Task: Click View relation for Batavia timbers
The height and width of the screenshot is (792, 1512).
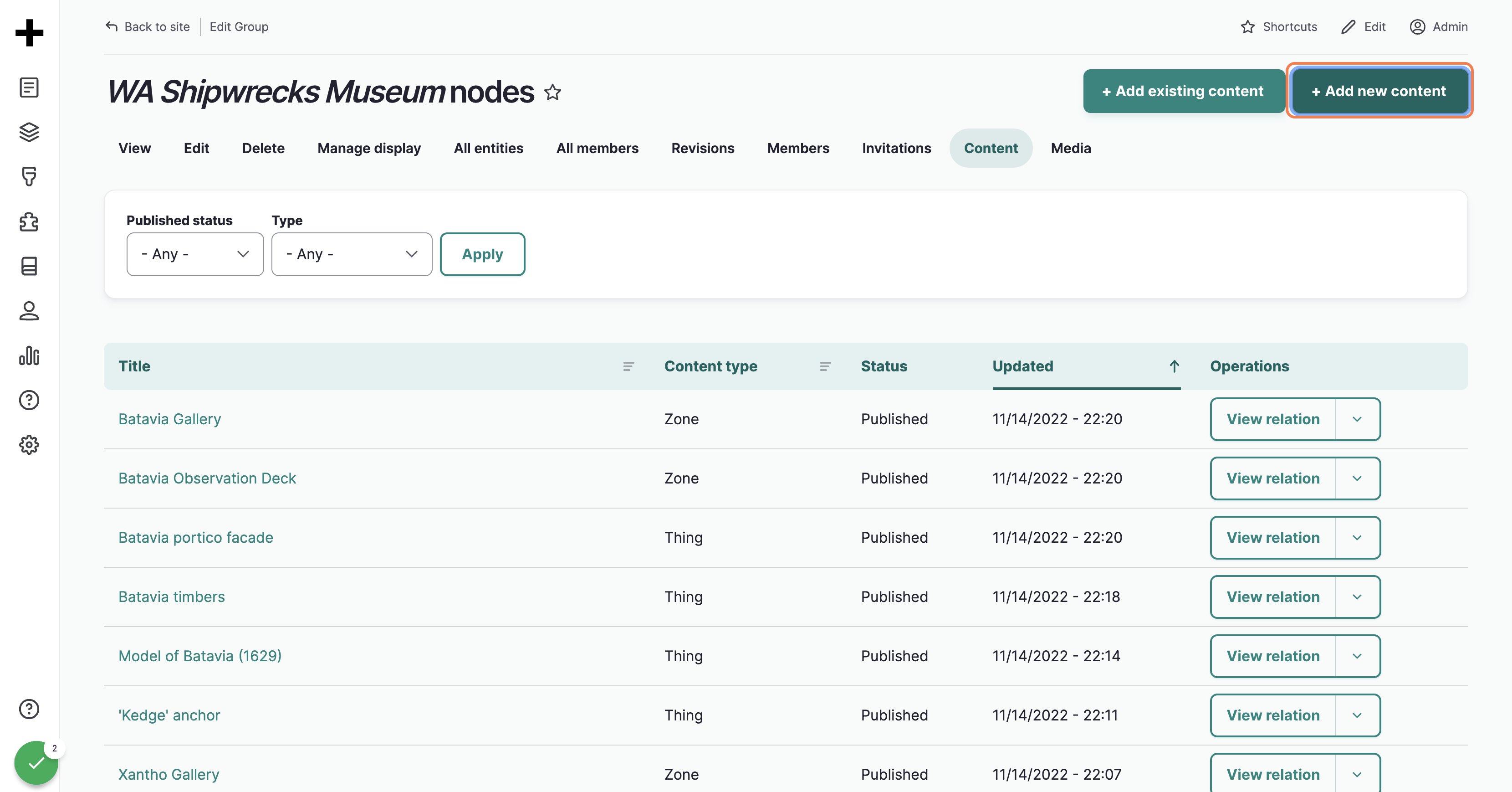Action: [x=1272, y=597]
